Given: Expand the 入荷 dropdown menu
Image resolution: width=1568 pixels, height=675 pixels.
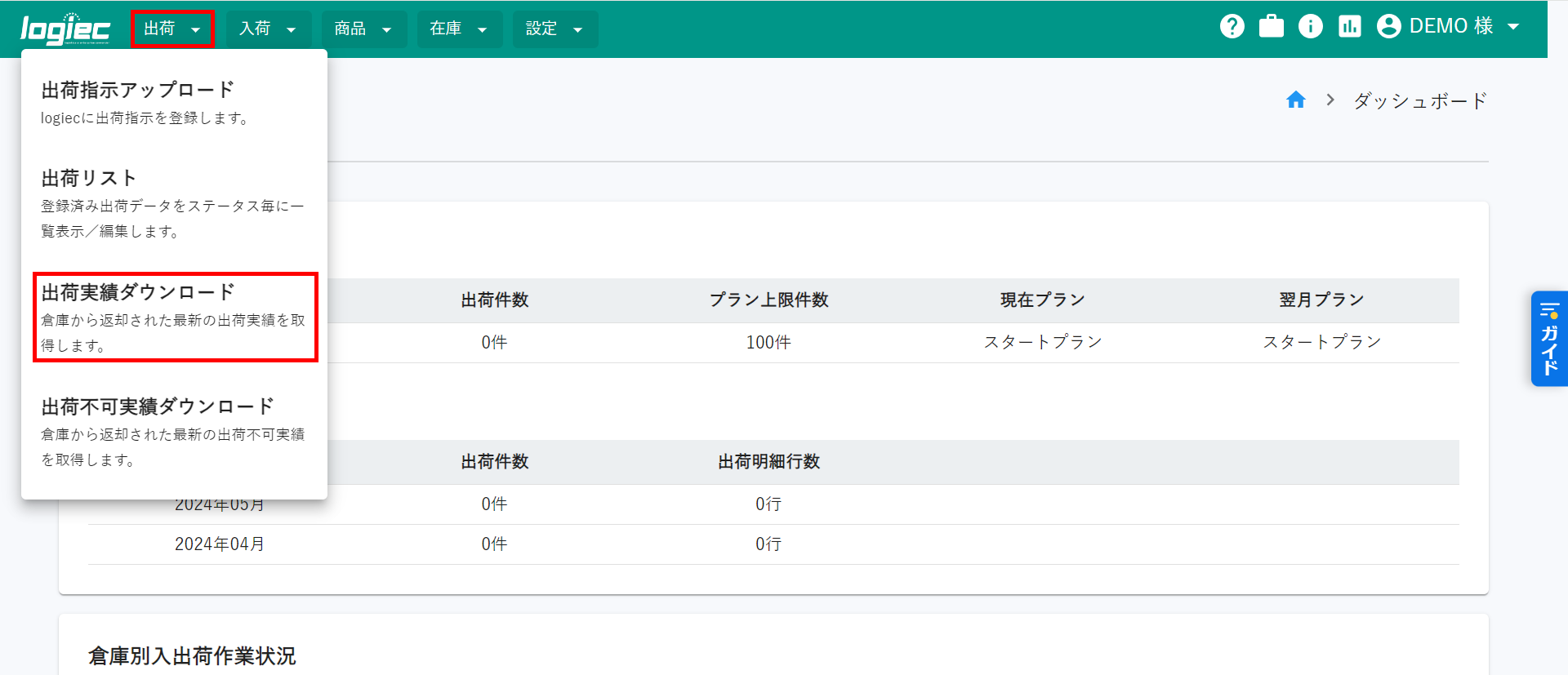Looking at the screenshot, I should (x=268, y=29).
